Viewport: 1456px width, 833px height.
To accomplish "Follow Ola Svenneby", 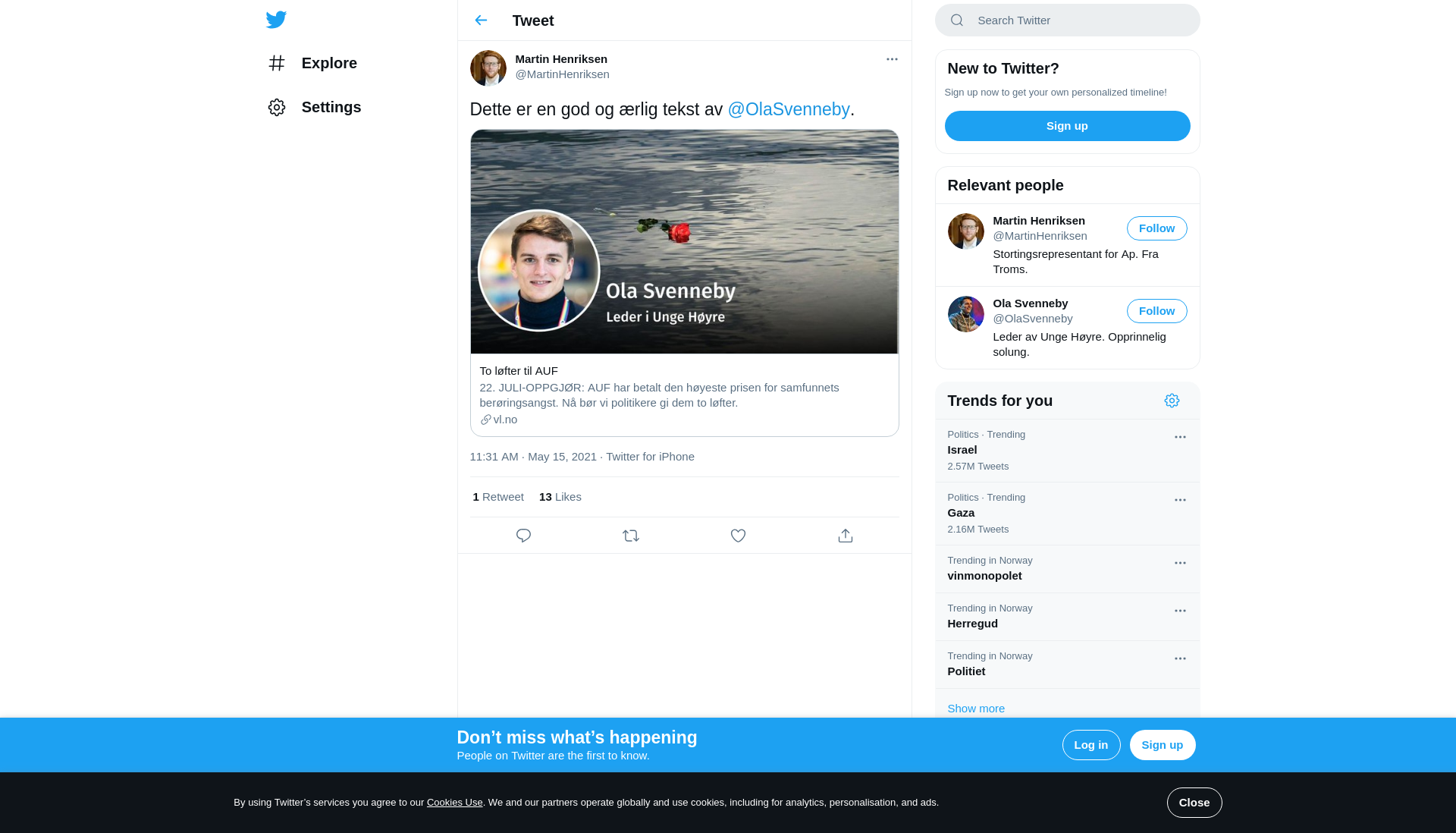I will [x=1157, y=311].
